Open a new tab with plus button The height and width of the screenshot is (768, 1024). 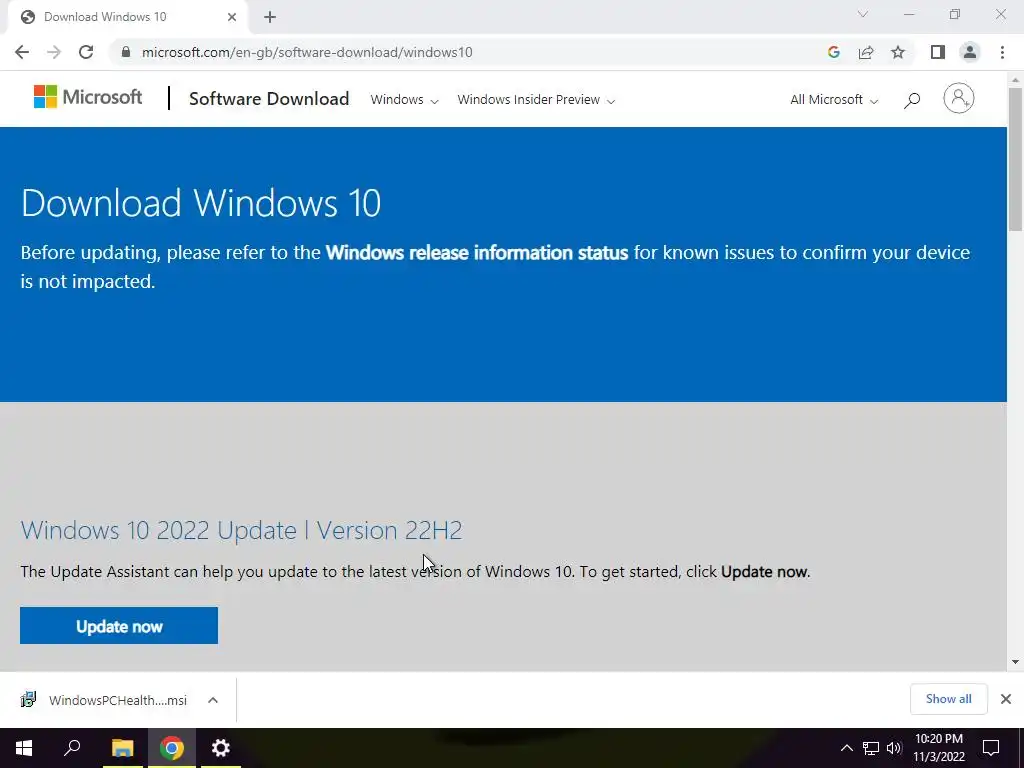270,17
